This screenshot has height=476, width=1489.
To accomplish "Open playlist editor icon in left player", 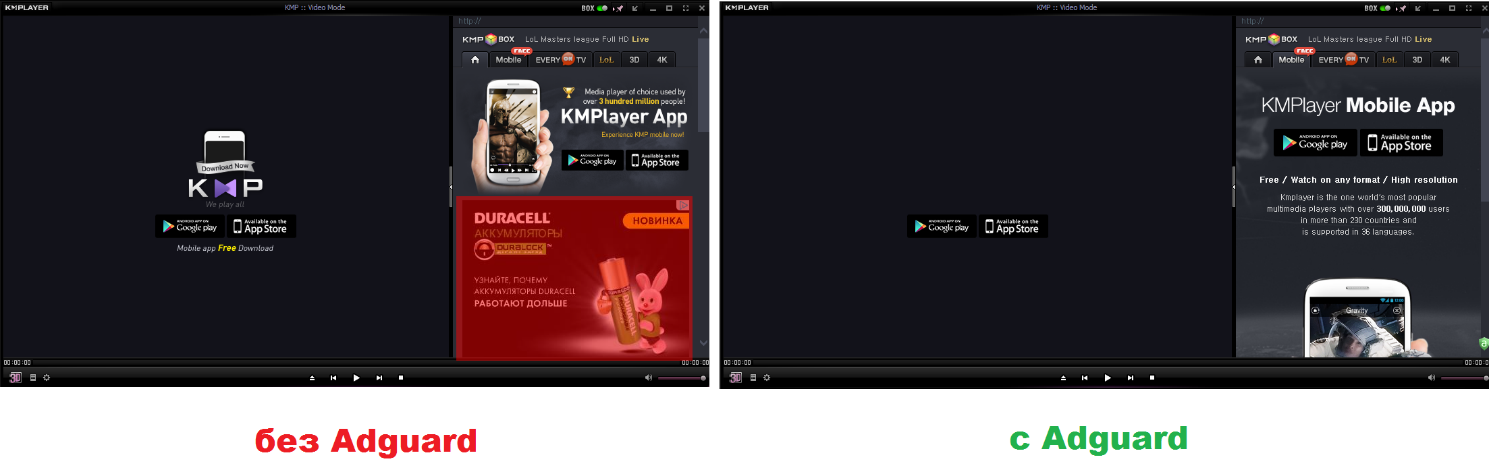I will click(x=33, y=377).
